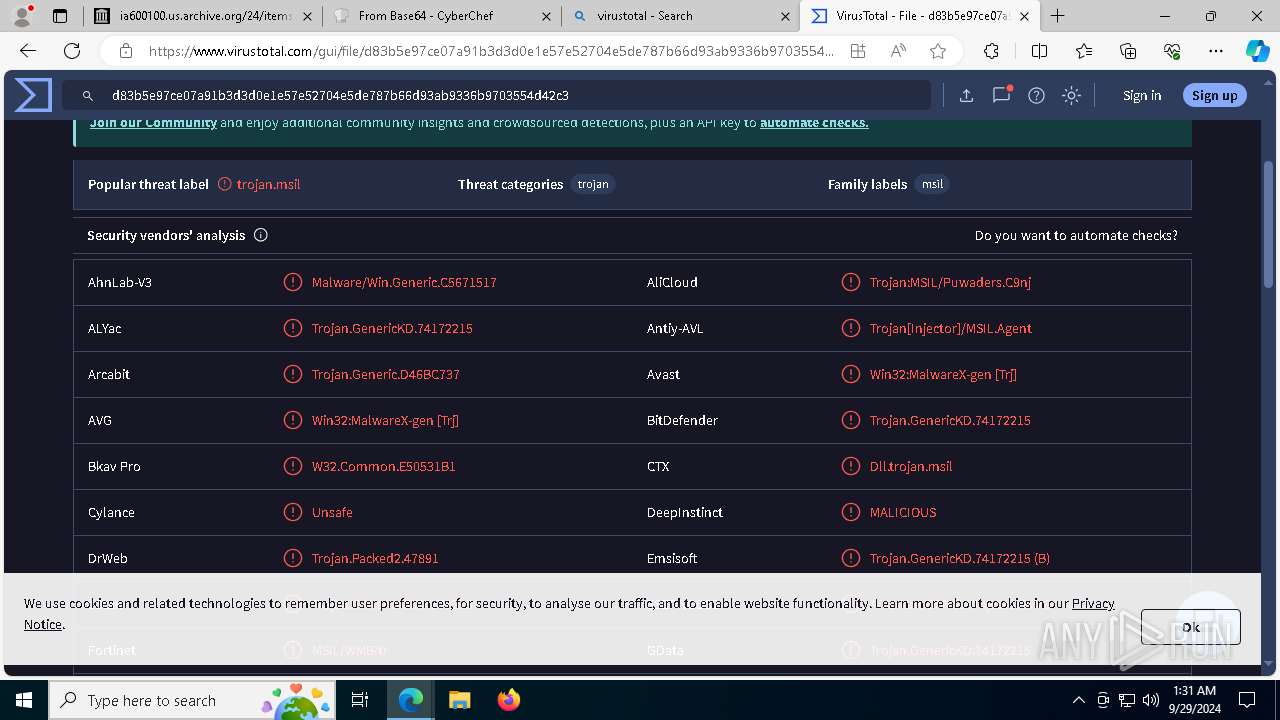The image size is (1280, 720).
Task: Toggle the light/dark theme icon
Action: pos(1072,96)
